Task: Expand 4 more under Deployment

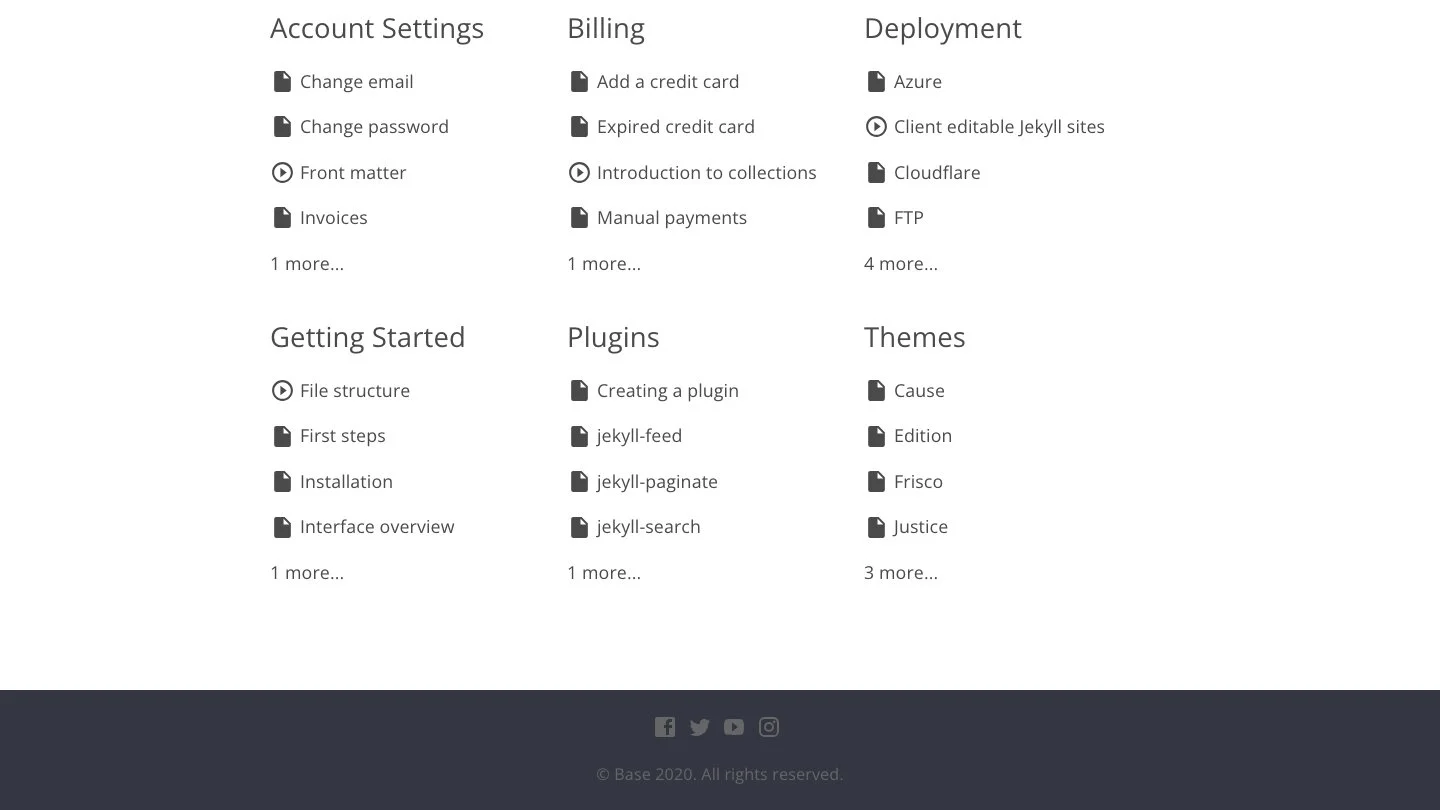Action: [901, 264]
